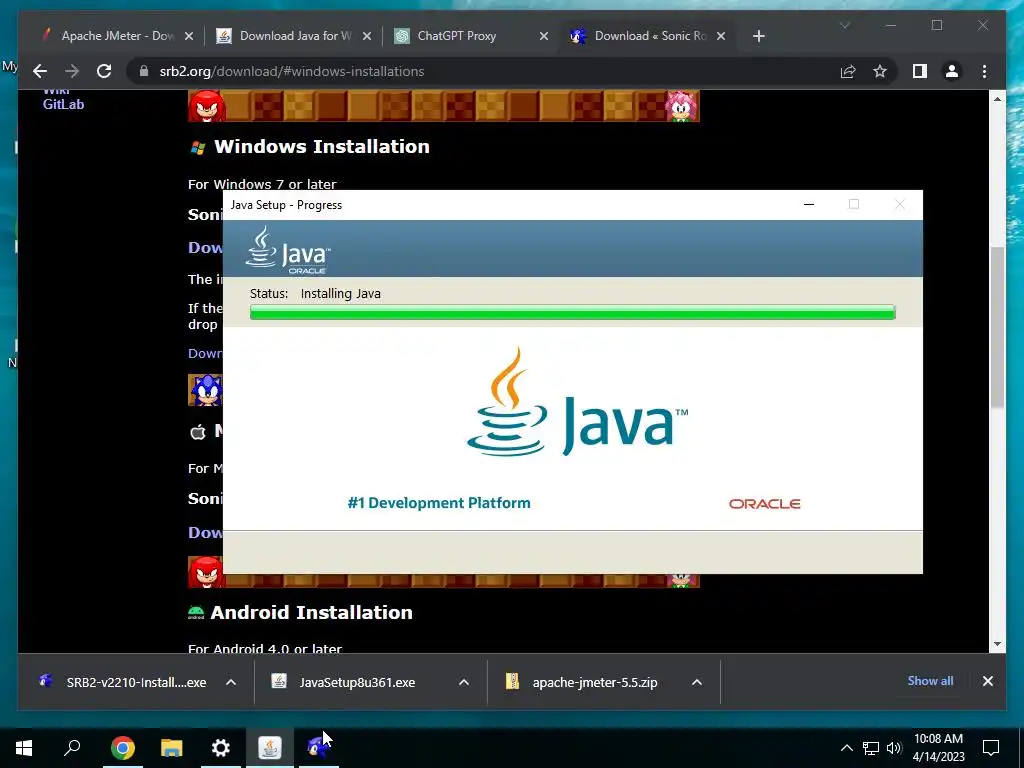Click the tab search chevron in Chrome
Viewport: 1024px width, 768px height.
[844, 25]
